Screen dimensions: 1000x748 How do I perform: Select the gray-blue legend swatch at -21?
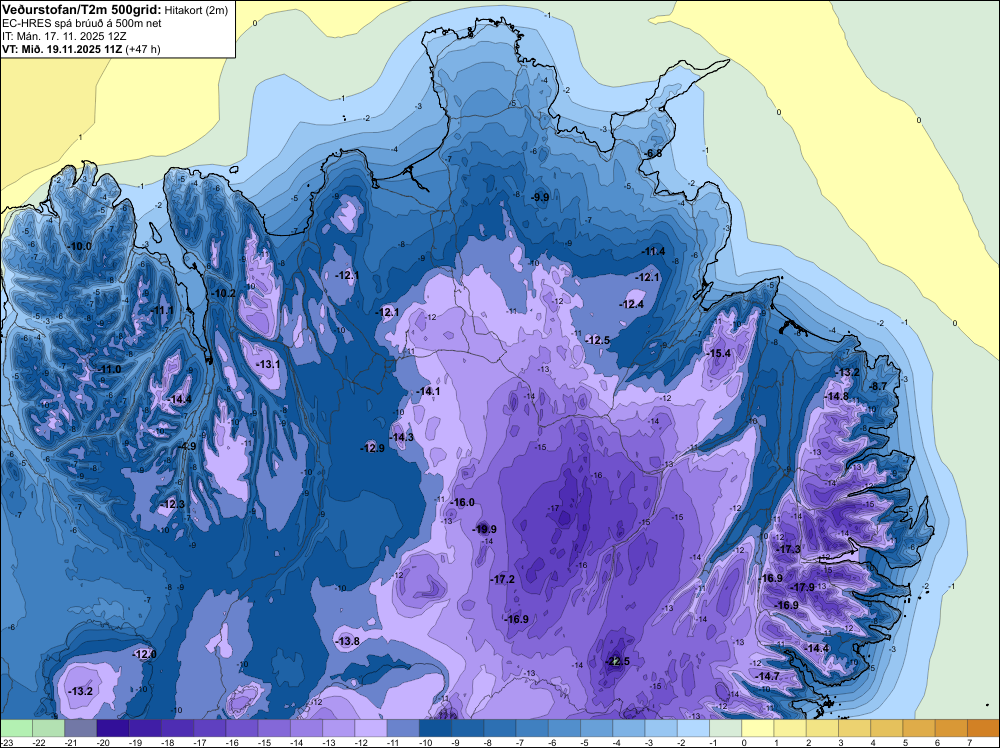click(81, 728)
